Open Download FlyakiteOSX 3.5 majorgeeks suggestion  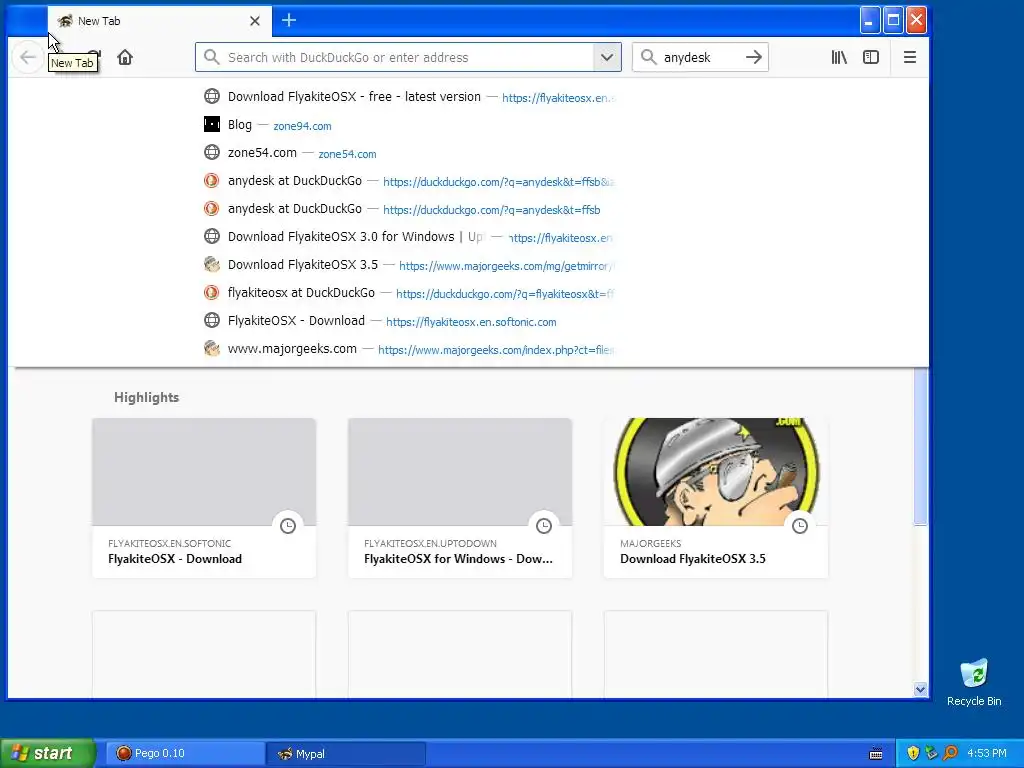409,265
